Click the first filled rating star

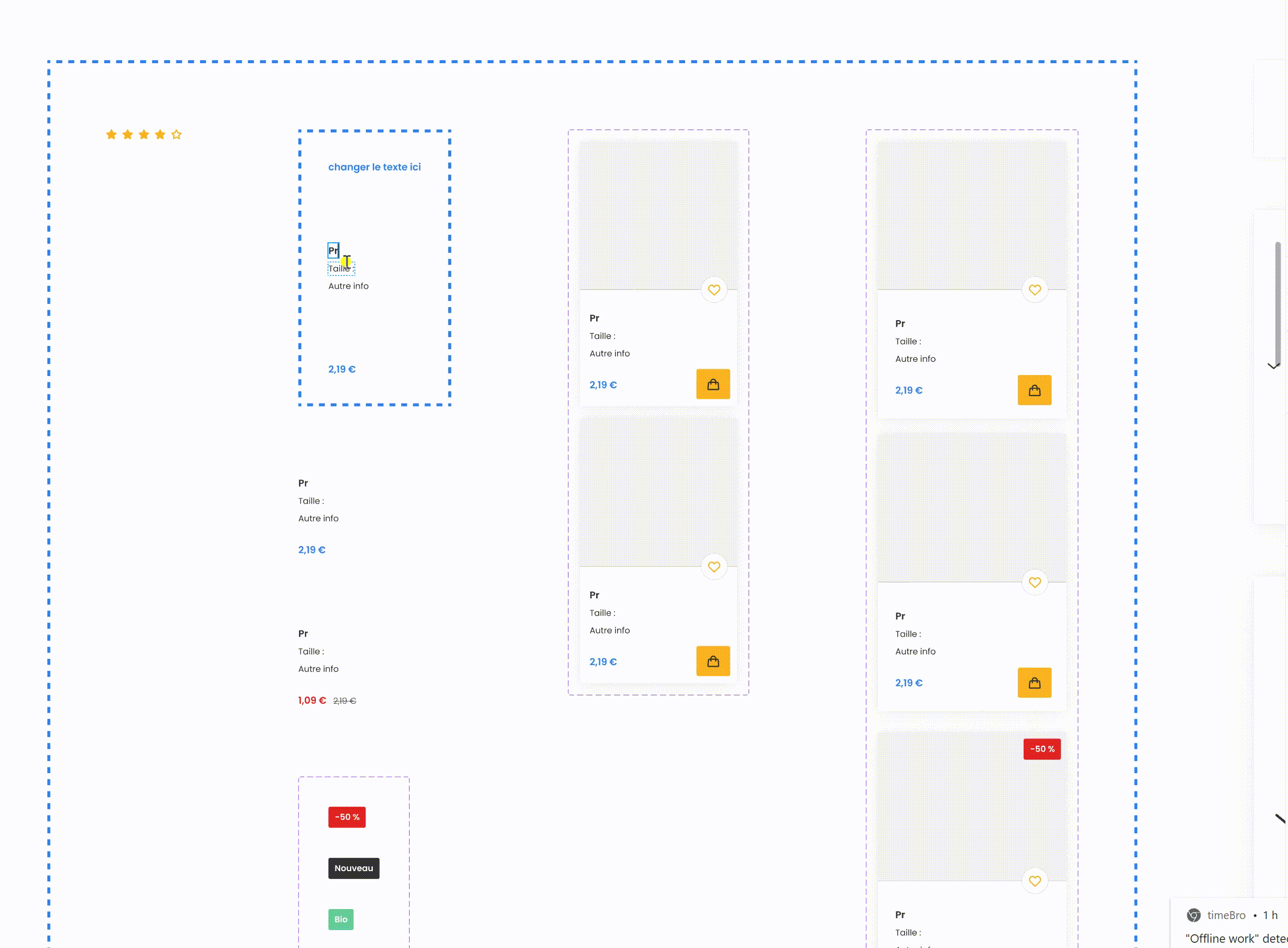click(x=111, y=134)
